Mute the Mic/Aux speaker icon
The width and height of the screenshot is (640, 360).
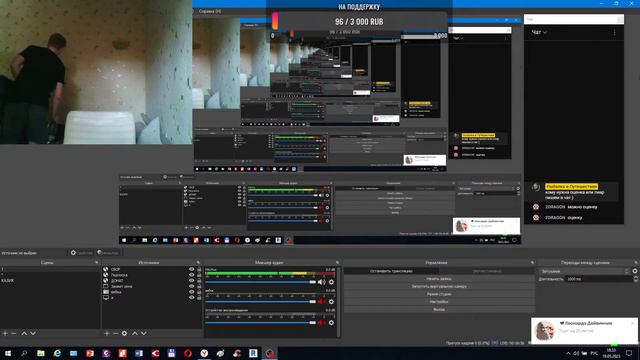(322, 282)
